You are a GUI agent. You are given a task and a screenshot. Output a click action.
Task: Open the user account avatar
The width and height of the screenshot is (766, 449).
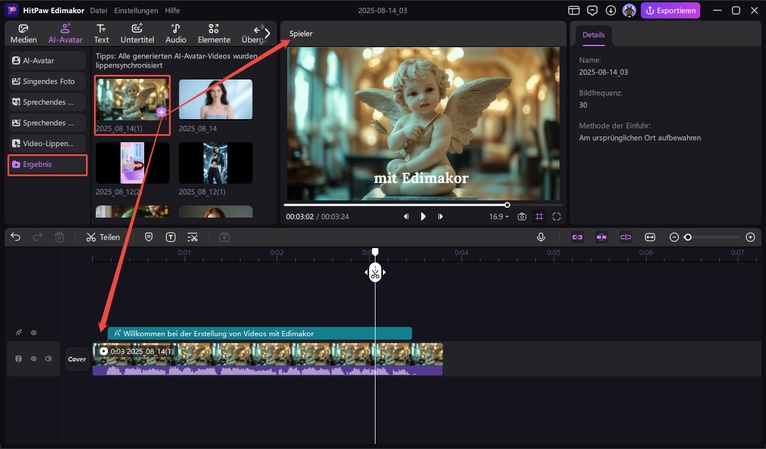tap(629, 10)
